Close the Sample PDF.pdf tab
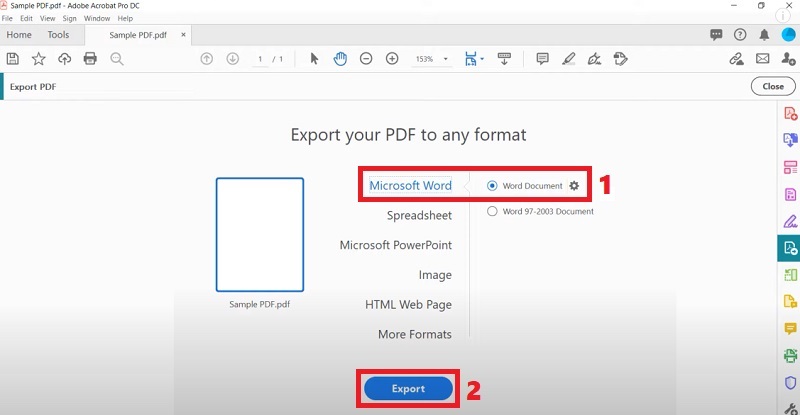Screen dimensions: 800x415 [x=183, y=35]
